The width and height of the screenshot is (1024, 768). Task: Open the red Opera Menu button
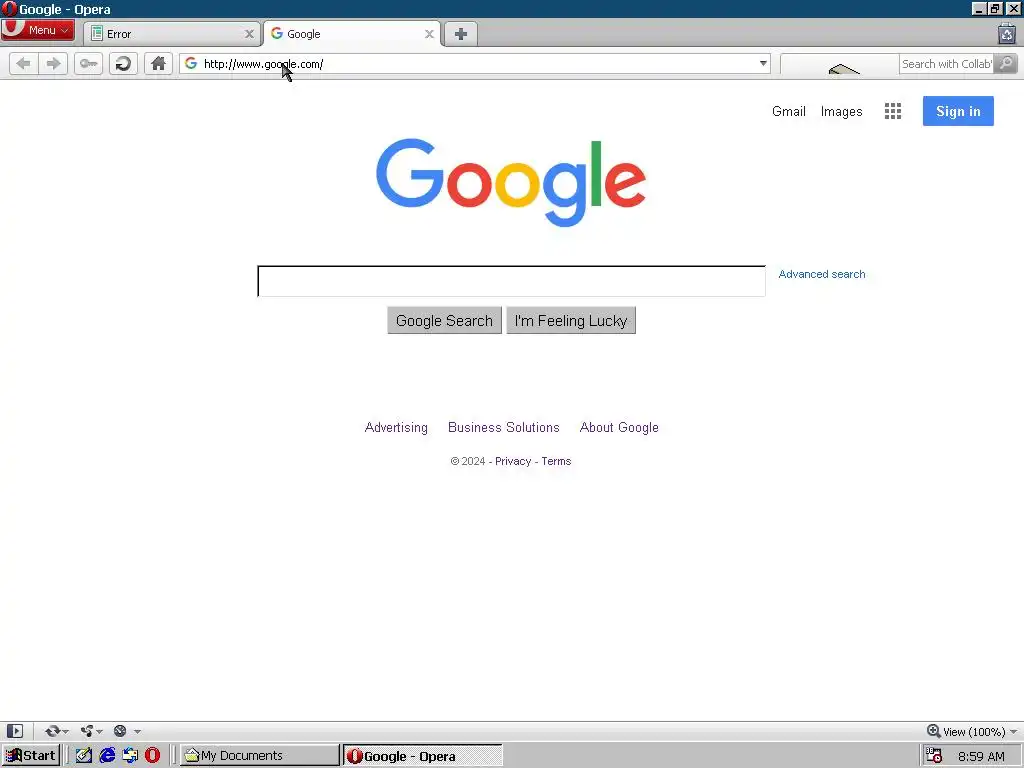coord(37,30)
